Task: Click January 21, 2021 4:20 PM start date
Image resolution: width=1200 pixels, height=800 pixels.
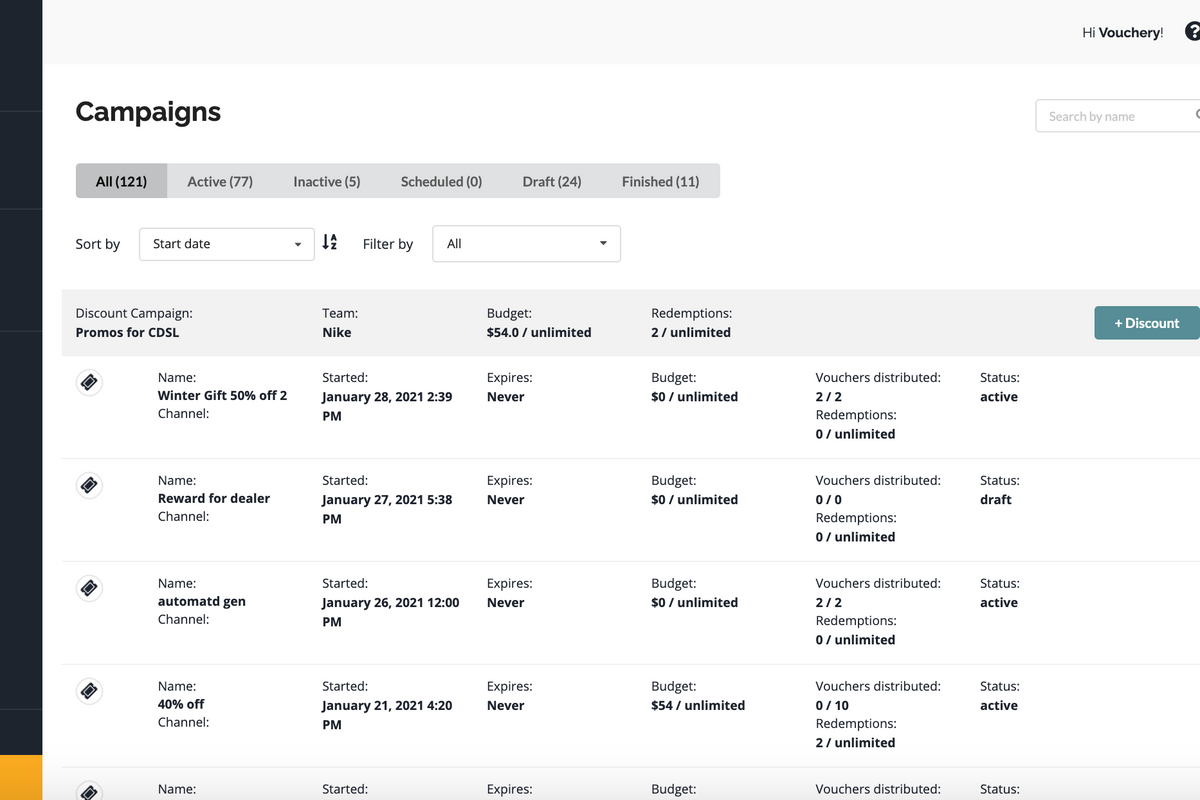Action: [387, 715]
